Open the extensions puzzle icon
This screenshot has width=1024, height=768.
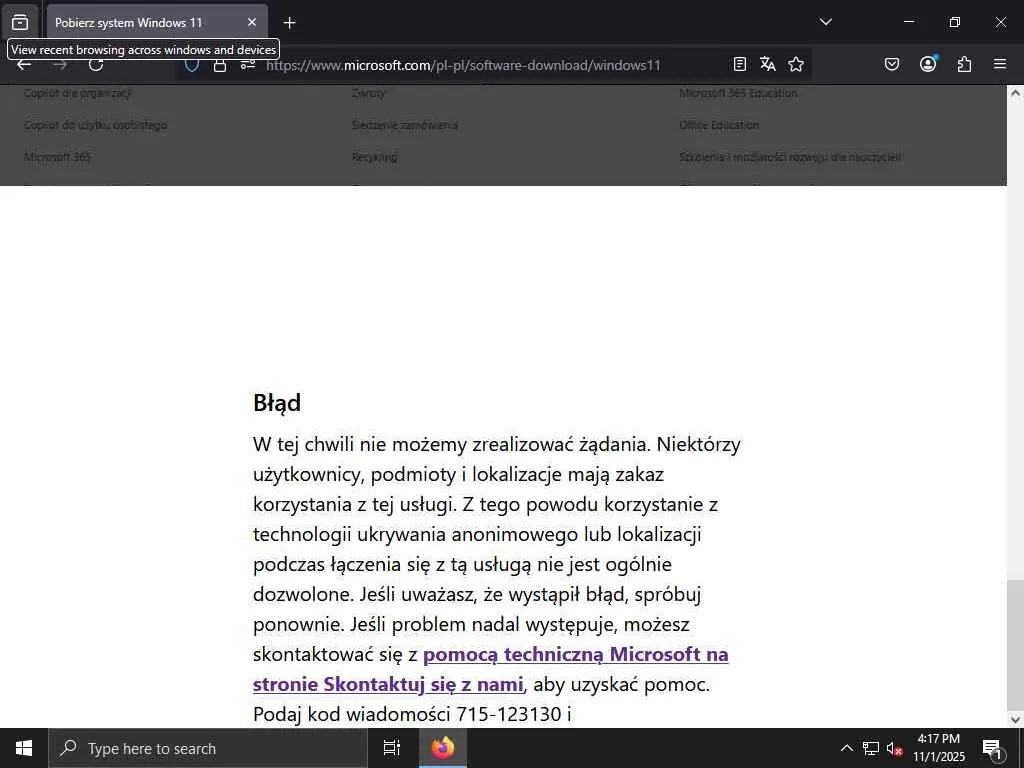click(x=964, y=64)
